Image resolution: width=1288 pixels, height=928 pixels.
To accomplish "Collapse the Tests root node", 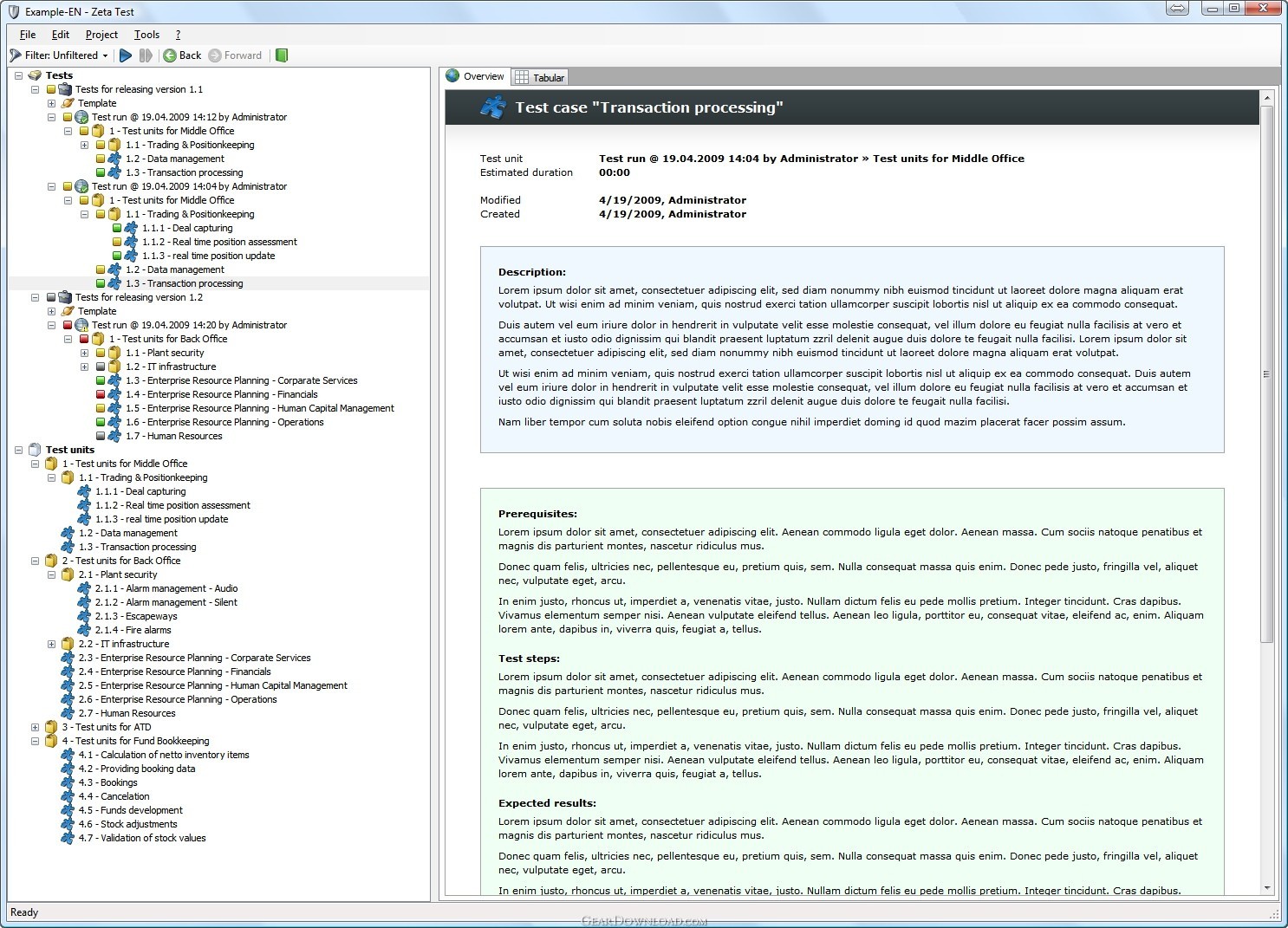I will click(x=19, y=75).
